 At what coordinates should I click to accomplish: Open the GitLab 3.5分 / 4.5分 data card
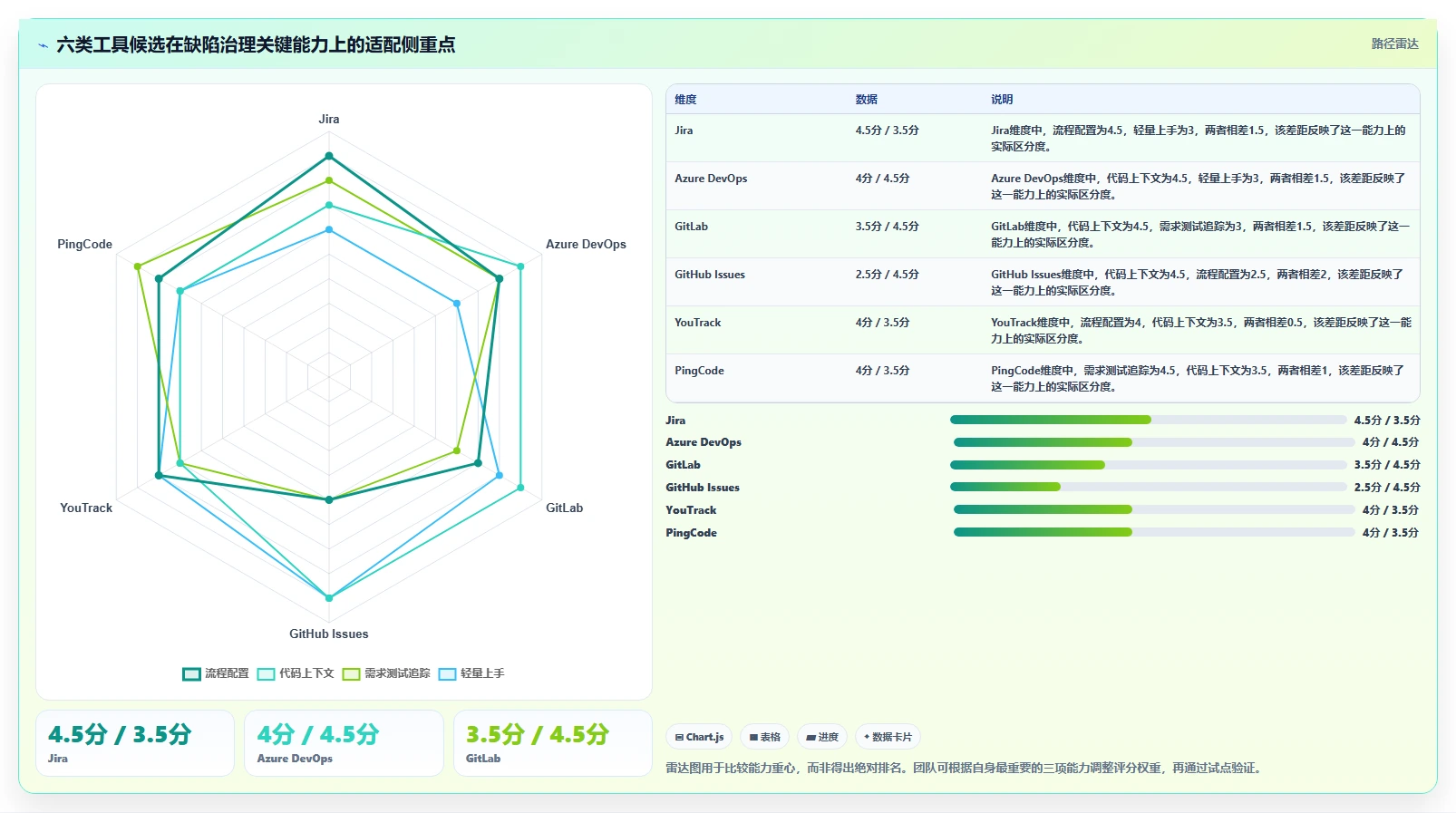pyautogui.click(x=553, y=743)
